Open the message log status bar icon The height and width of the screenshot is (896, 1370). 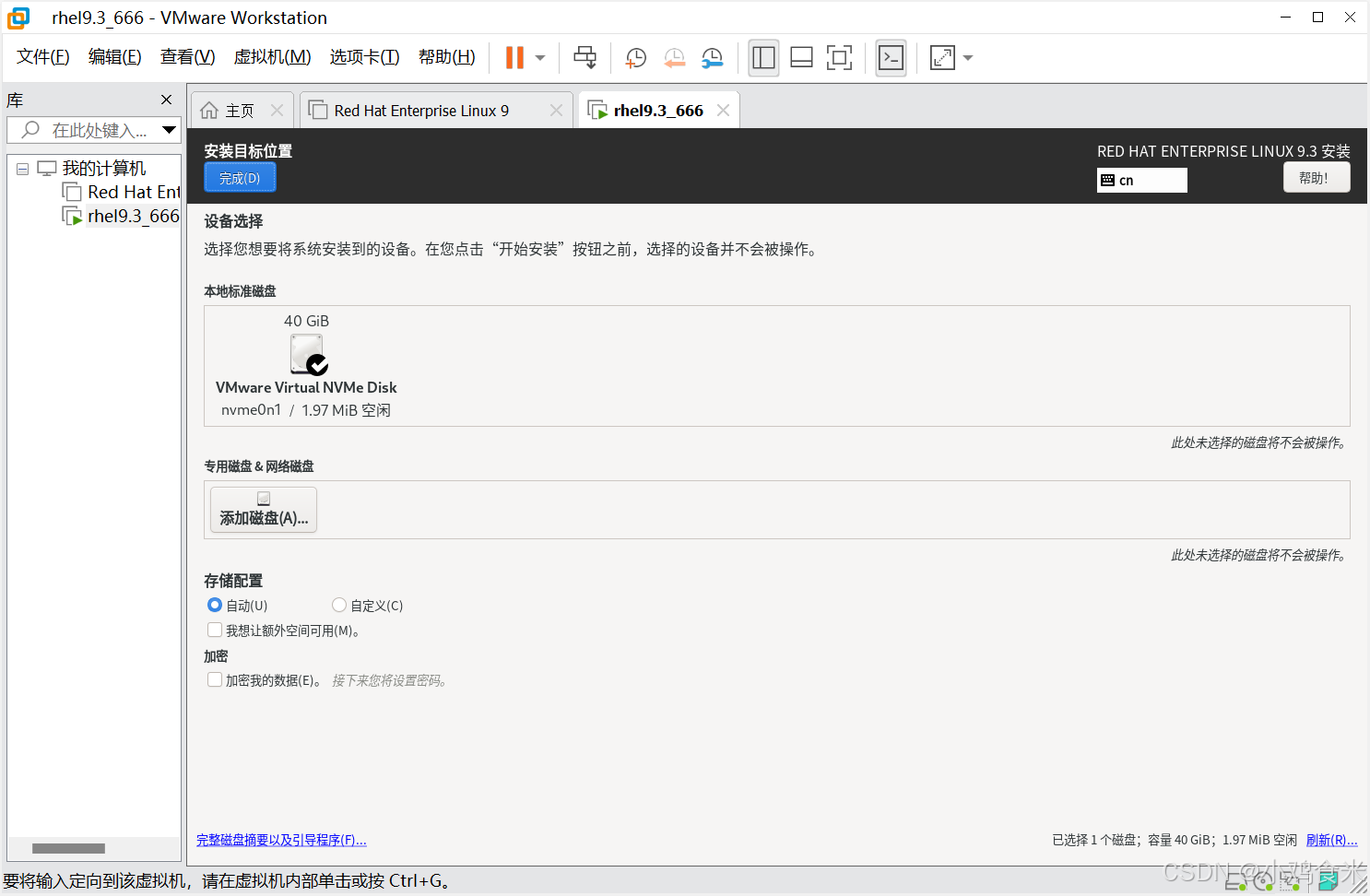coord(1329,881)
